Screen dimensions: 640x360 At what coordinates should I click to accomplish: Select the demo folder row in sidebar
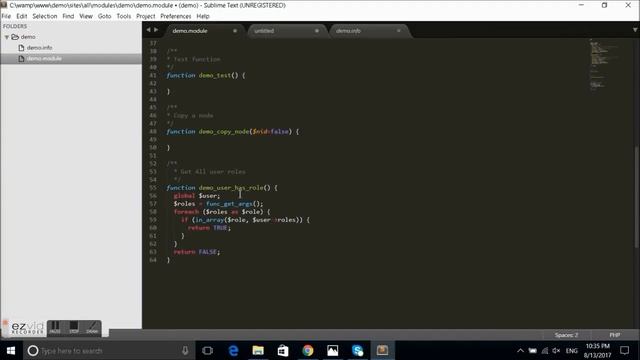point(71,37)
